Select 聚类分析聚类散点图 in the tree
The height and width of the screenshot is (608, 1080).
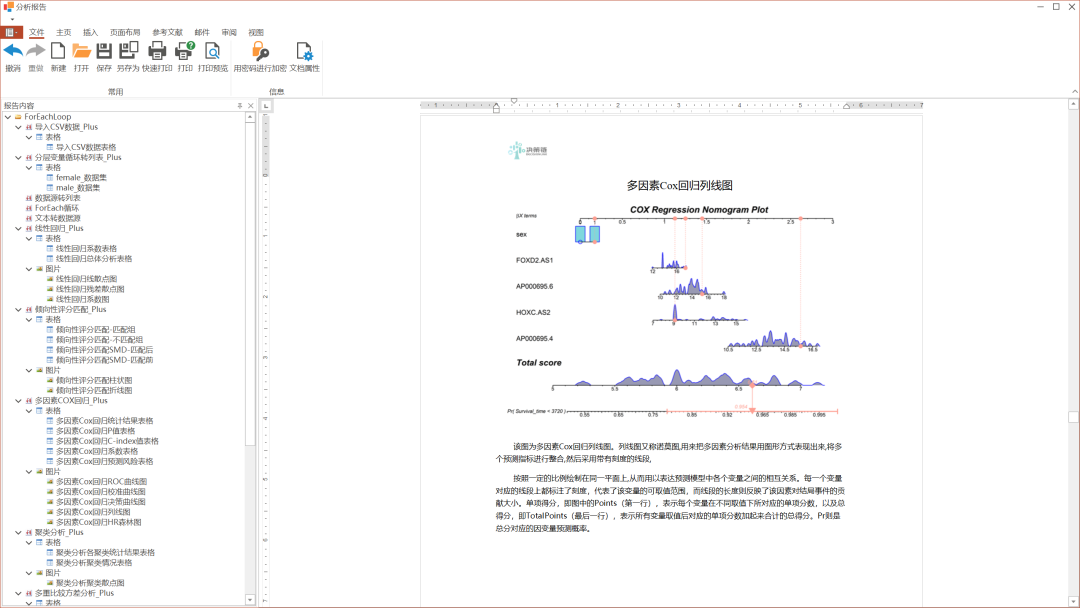pos(90,583)
